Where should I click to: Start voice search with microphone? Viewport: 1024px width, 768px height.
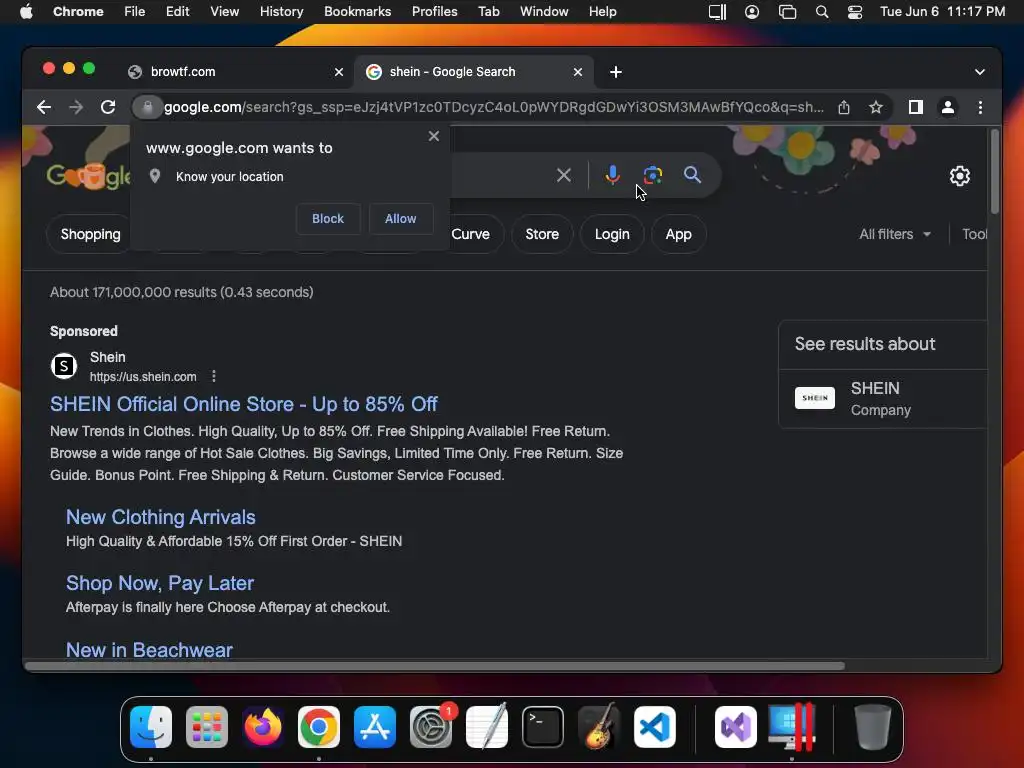613,175
